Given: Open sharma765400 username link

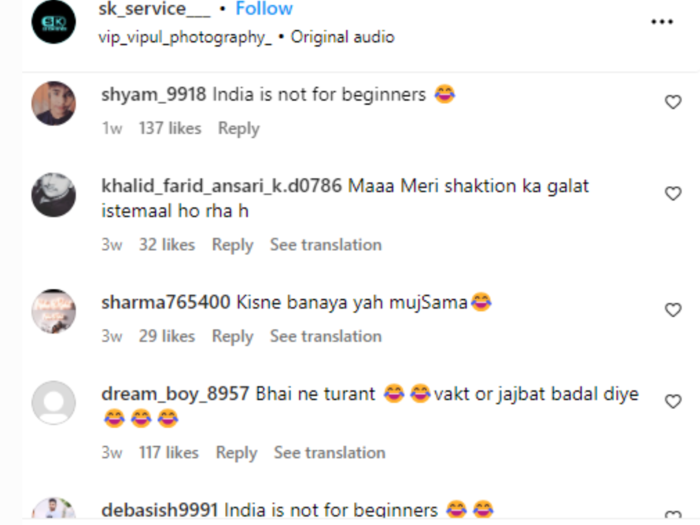Looking at the screenshot, I should point(166,302).
